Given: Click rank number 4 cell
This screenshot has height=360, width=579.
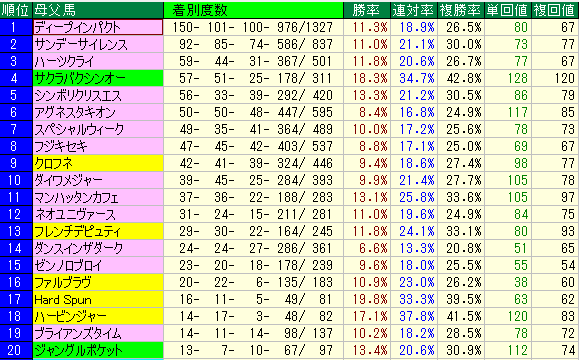Looking at the screenshot, I should point(16,78).
